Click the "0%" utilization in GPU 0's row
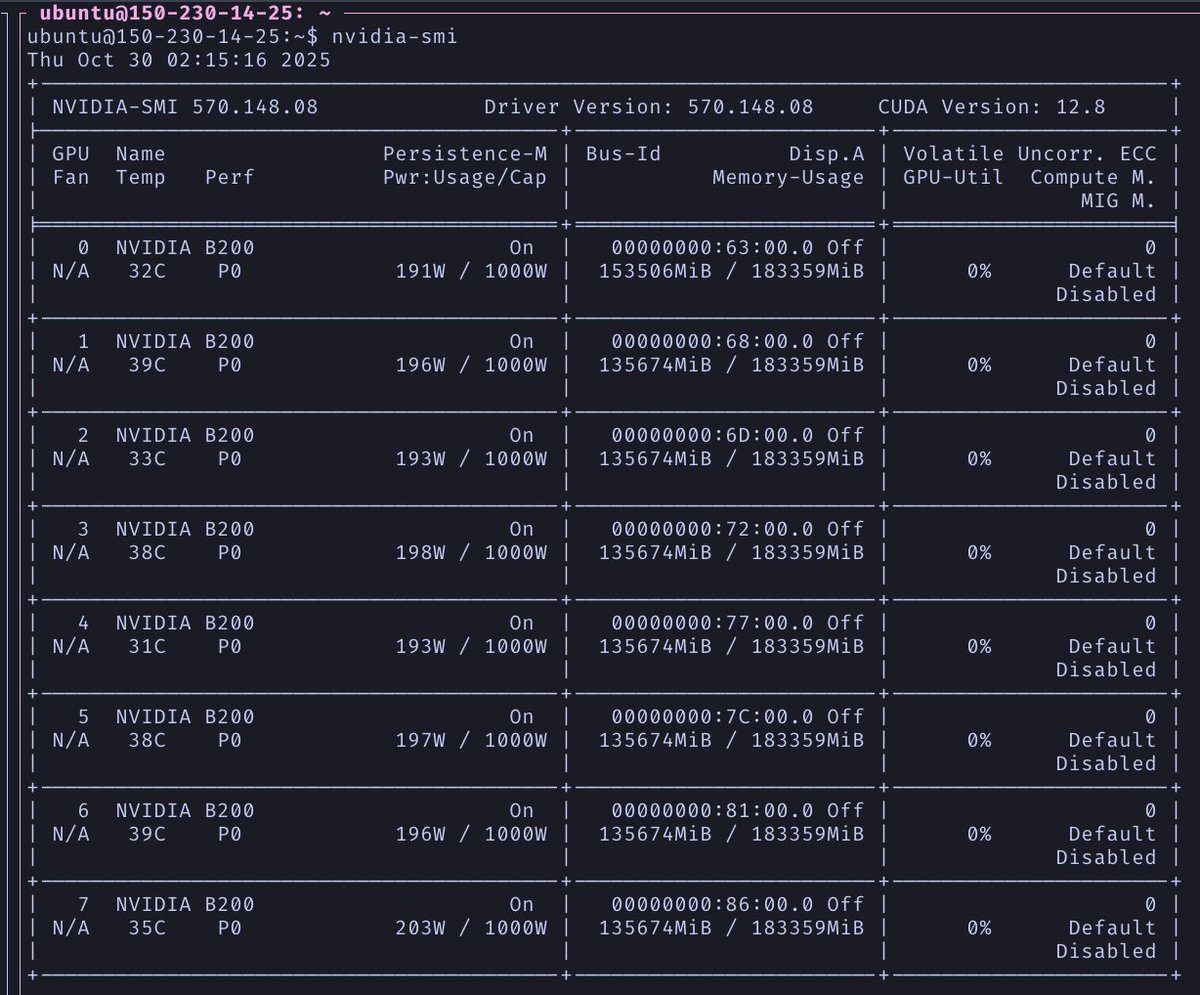The width and height of the screenshot is (1200, 995). (979, 271)
